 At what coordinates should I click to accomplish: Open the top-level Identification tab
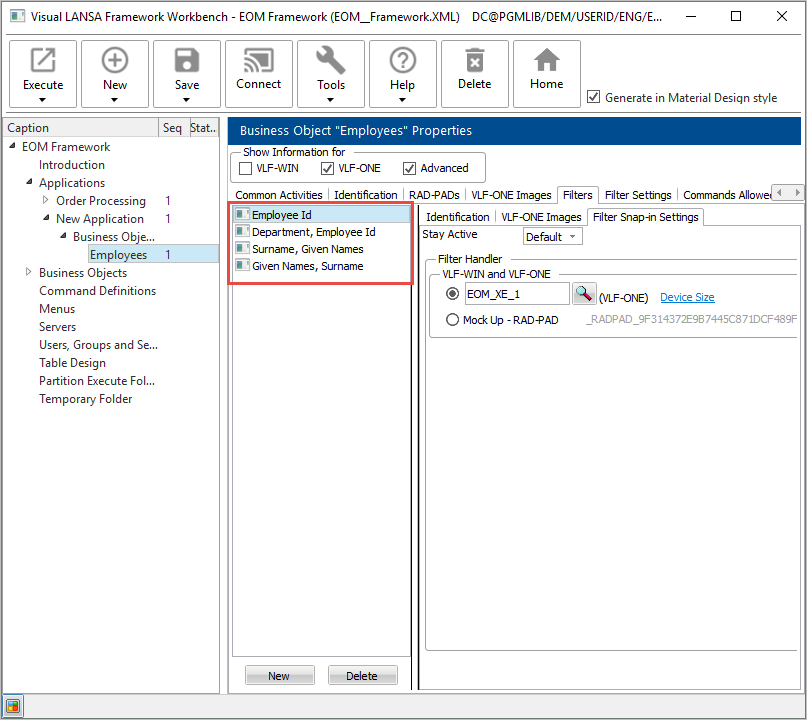click(x=365, y=195)
